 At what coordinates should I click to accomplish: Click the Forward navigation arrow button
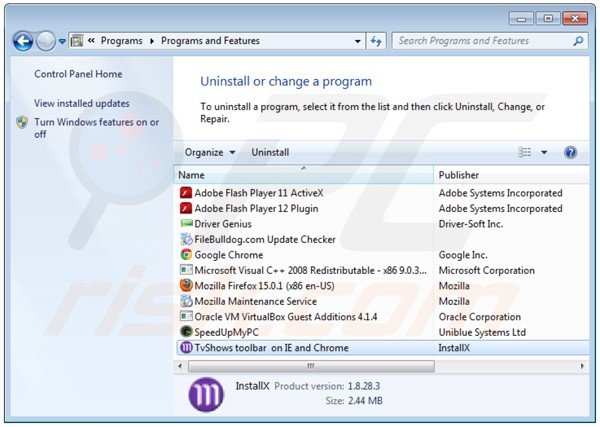(46, 41)
